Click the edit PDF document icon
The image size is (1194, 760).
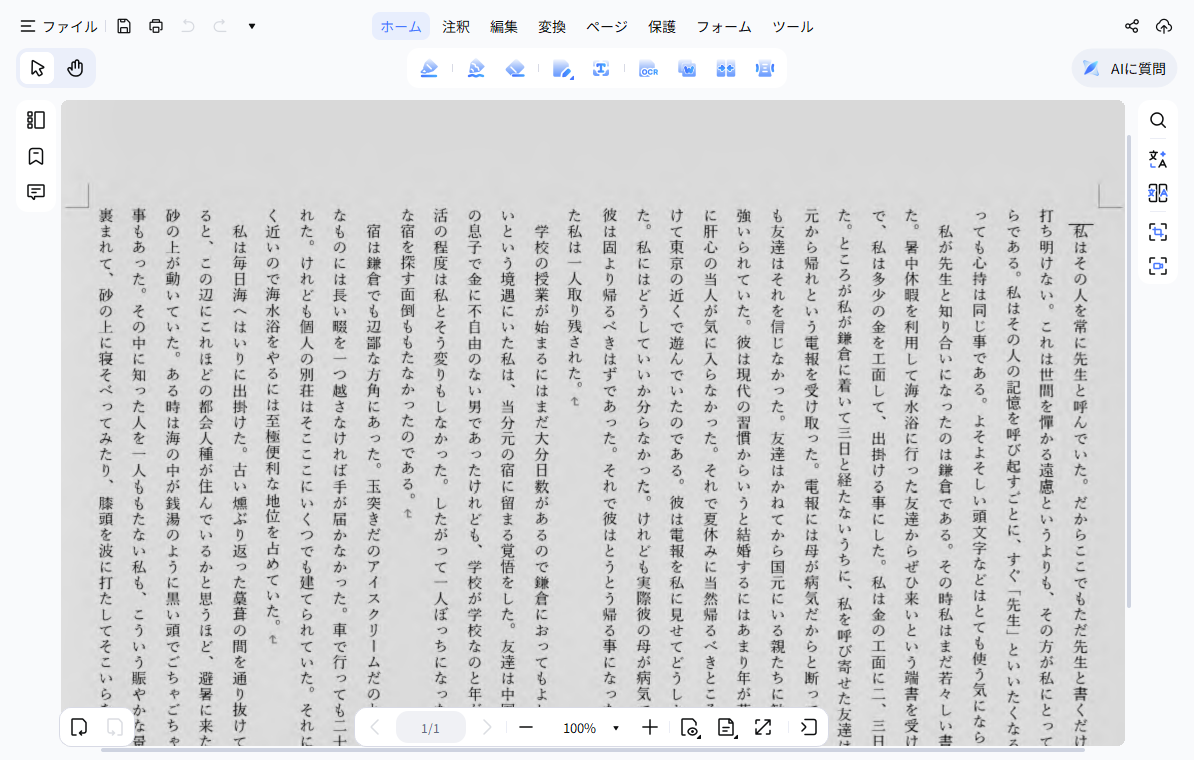(x=562, y=69)
